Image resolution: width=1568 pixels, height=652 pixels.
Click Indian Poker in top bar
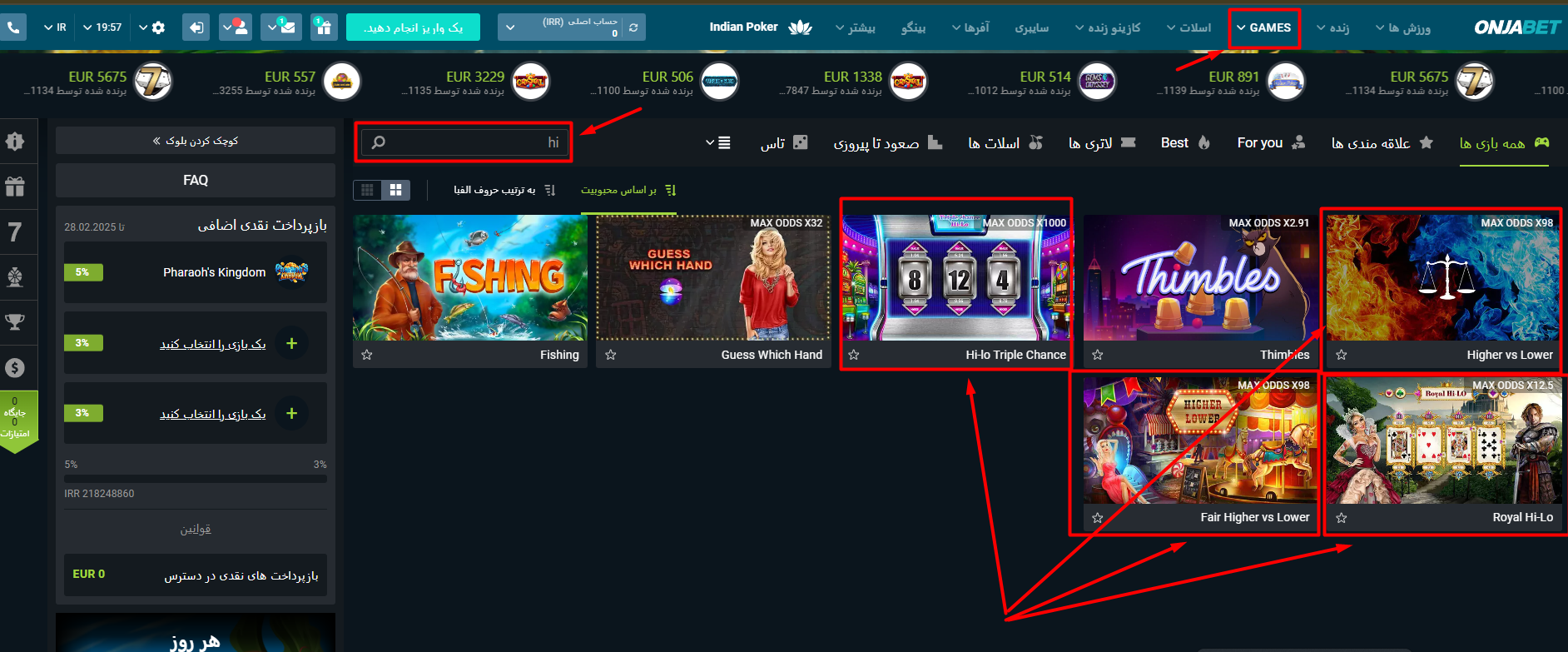[x=760, y=27]
